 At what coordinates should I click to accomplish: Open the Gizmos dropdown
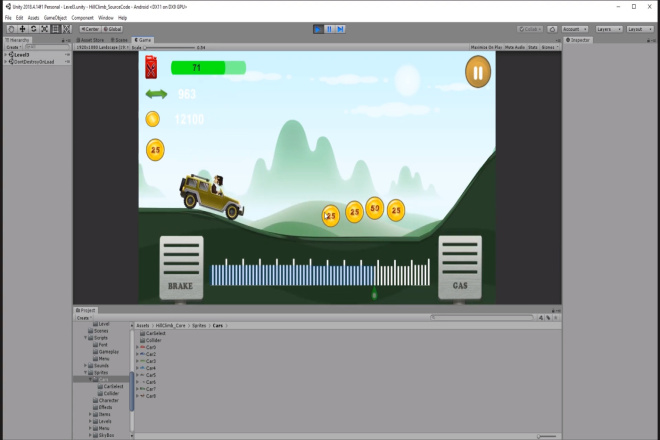pyautogui.click(x=550, y=48)
